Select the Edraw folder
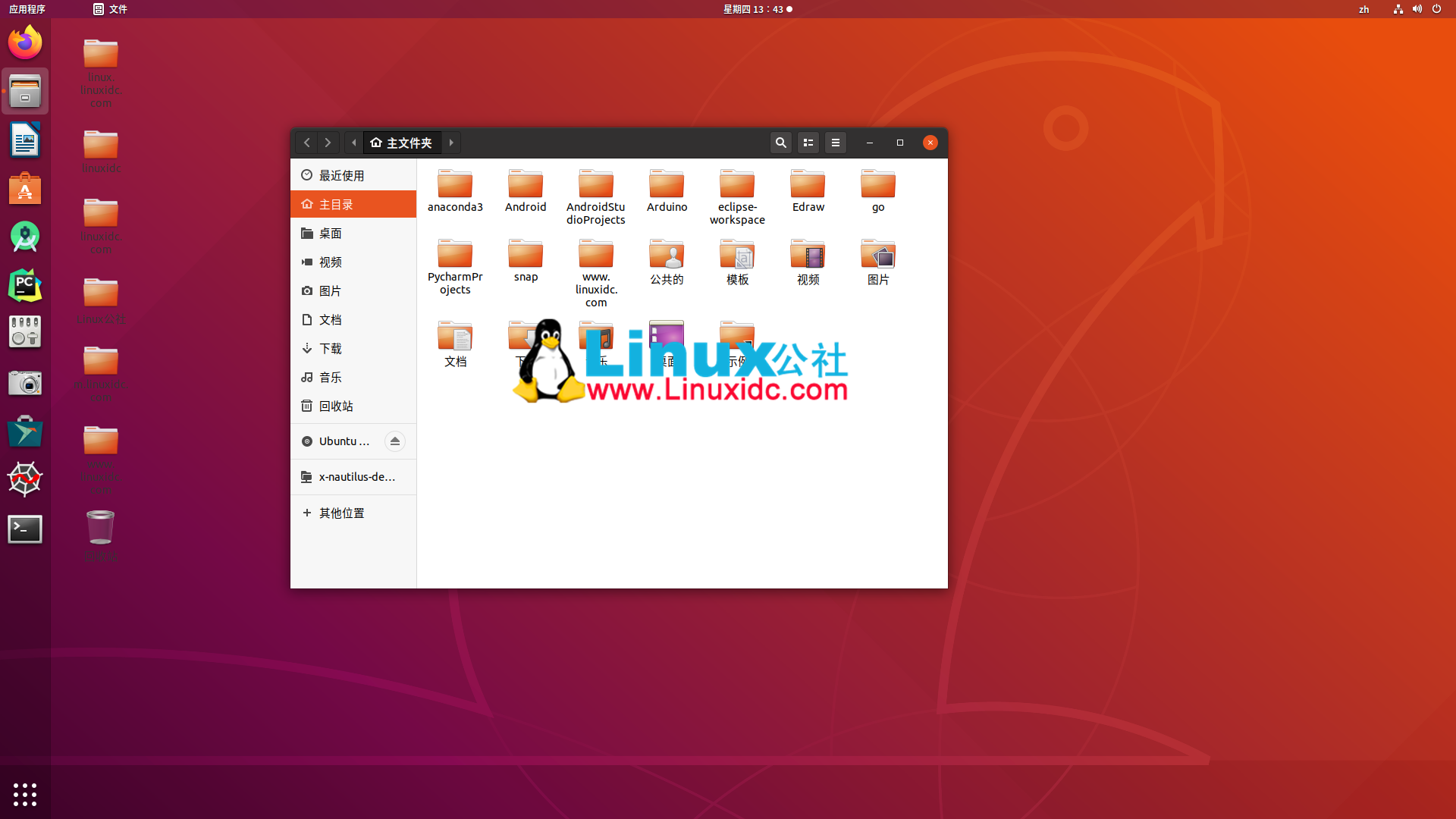This screenshot has width=1456, height=819. [x=808, y=190]
